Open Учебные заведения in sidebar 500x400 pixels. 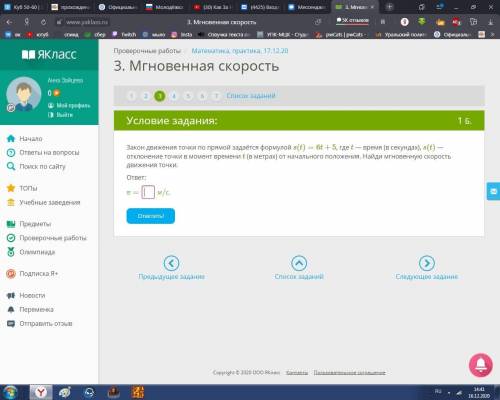(43, 202)
